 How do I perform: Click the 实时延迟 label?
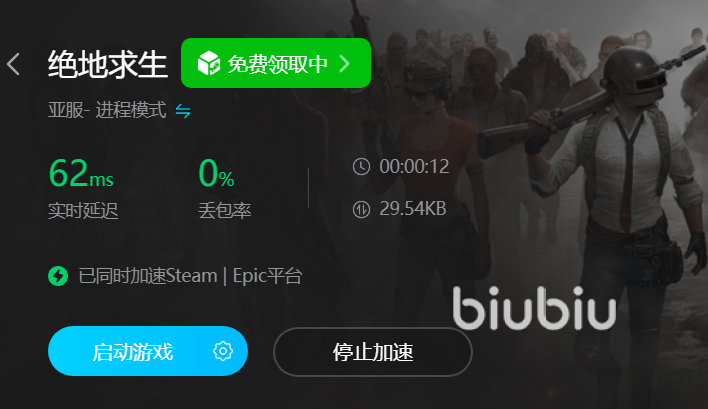pyautogui.click(x=83, y=210)
